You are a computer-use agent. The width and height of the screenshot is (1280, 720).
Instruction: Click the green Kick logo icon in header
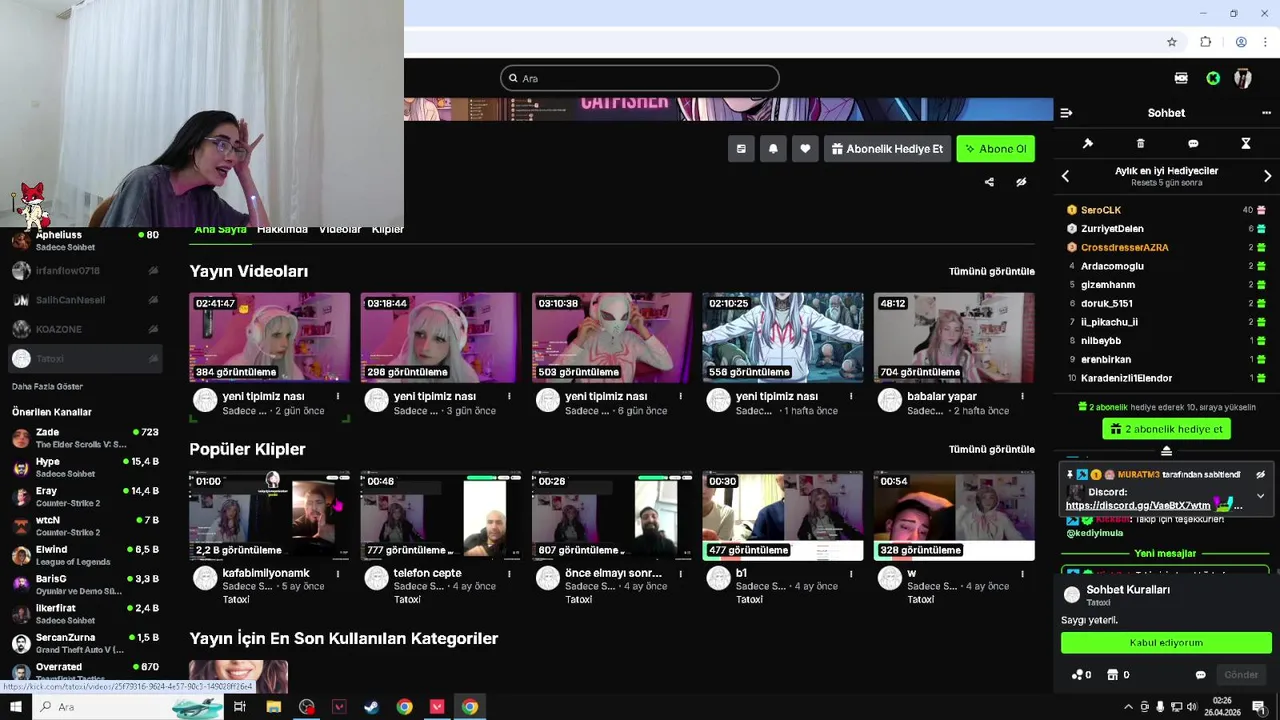click(1213, 78)
